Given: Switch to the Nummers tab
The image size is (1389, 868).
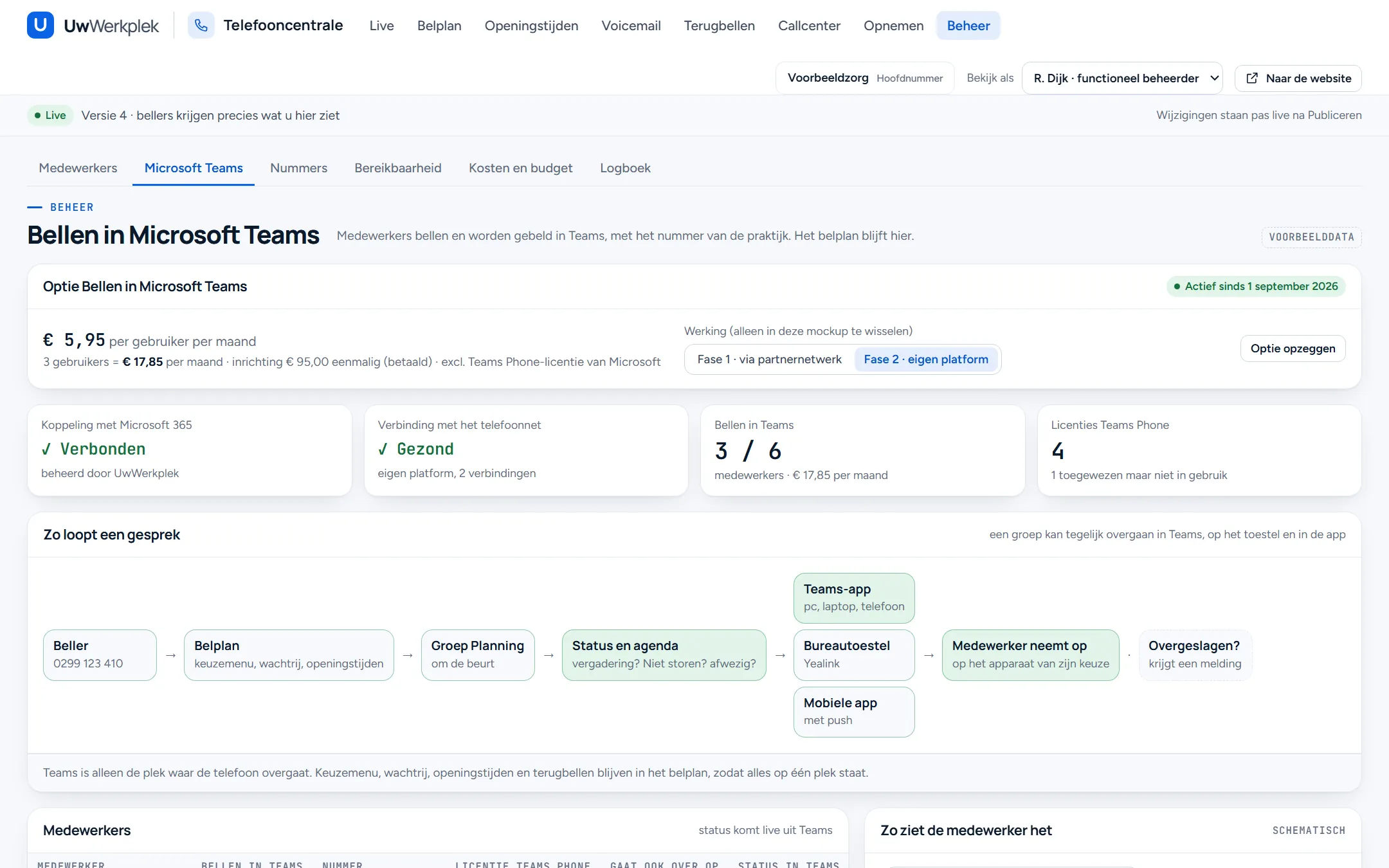Looking at the screenshot, I should tap(298, 168).
